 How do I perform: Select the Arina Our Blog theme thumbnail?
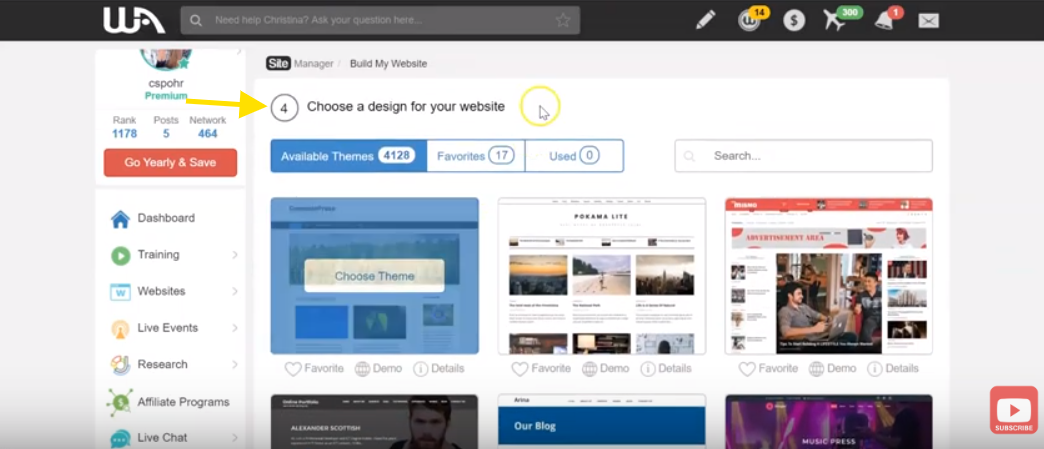[x=602, y=422]
